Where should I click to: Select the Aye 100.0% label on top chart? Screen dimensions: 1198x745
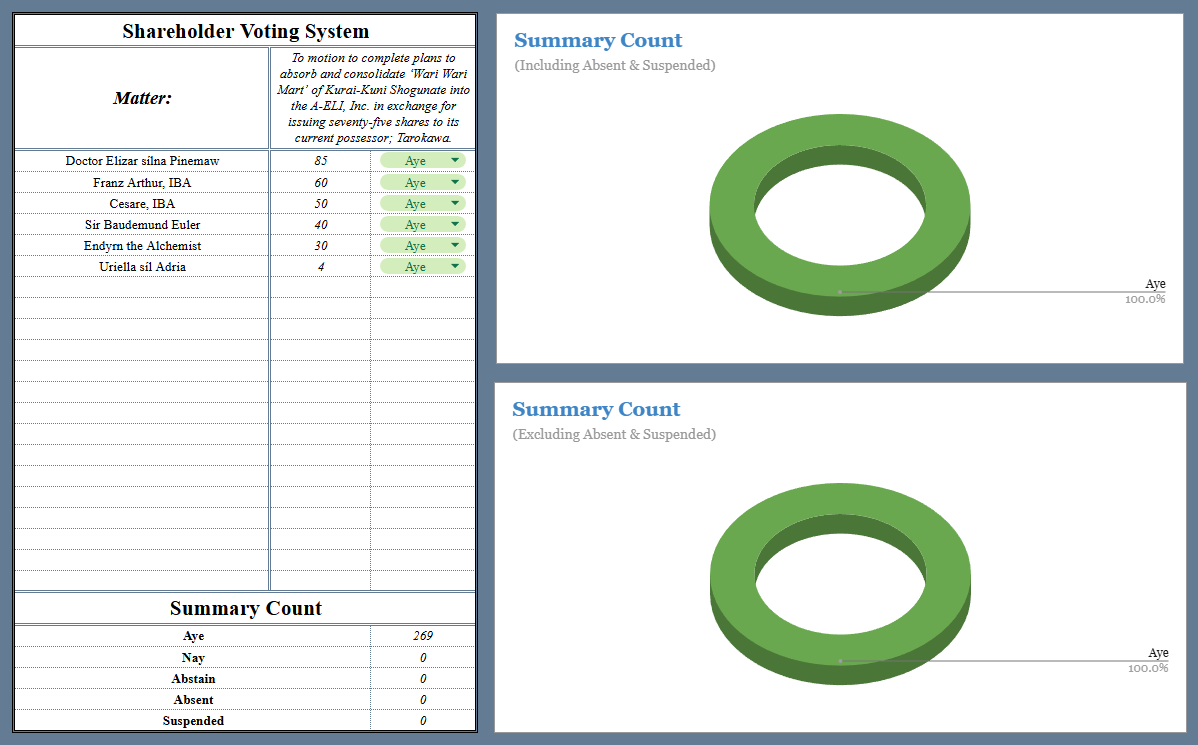pos(1145,291)
